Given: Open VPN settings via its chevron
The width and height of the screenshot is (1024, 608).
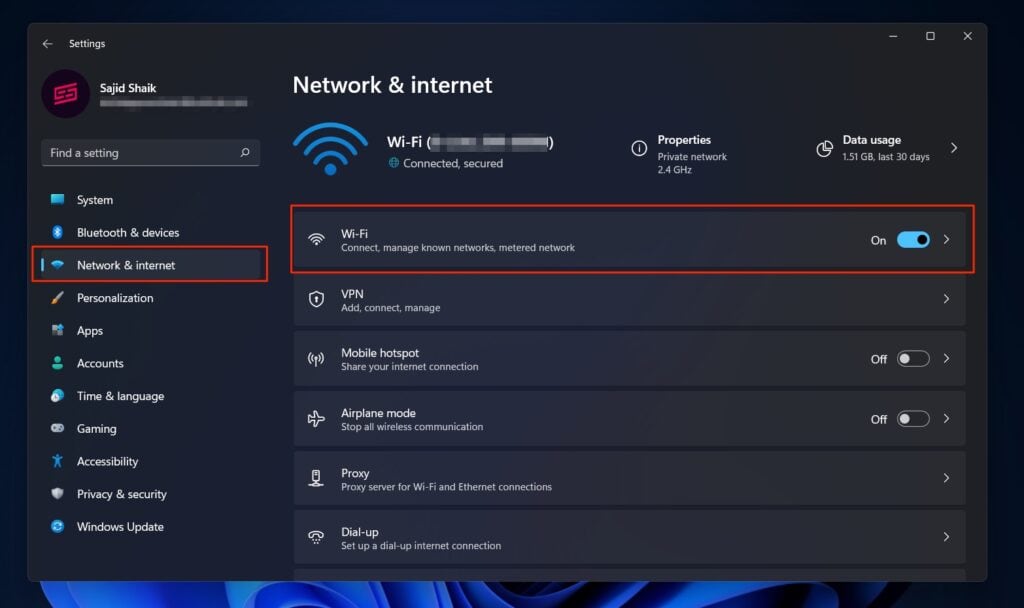Looking at the screenshot, I should click(946, 299).
